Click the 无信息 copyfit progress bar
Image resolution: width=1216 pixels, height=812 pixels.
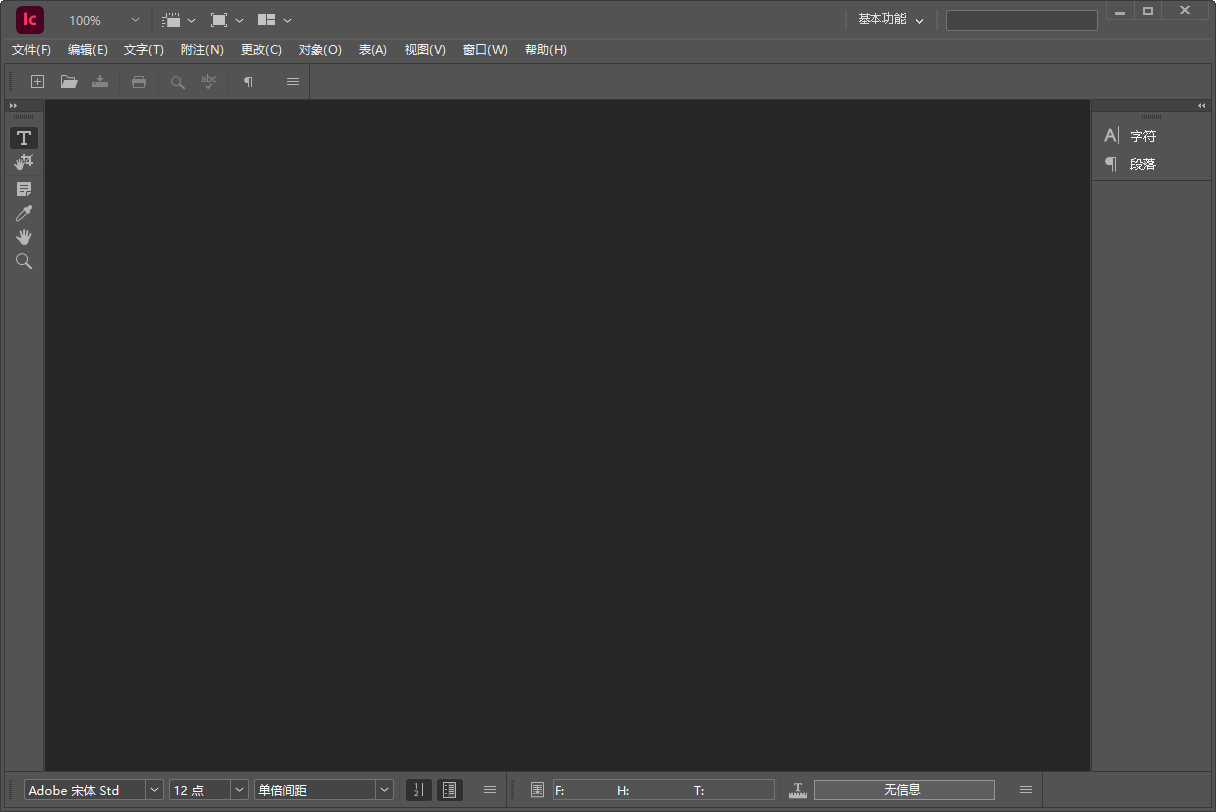pos(904,790)
